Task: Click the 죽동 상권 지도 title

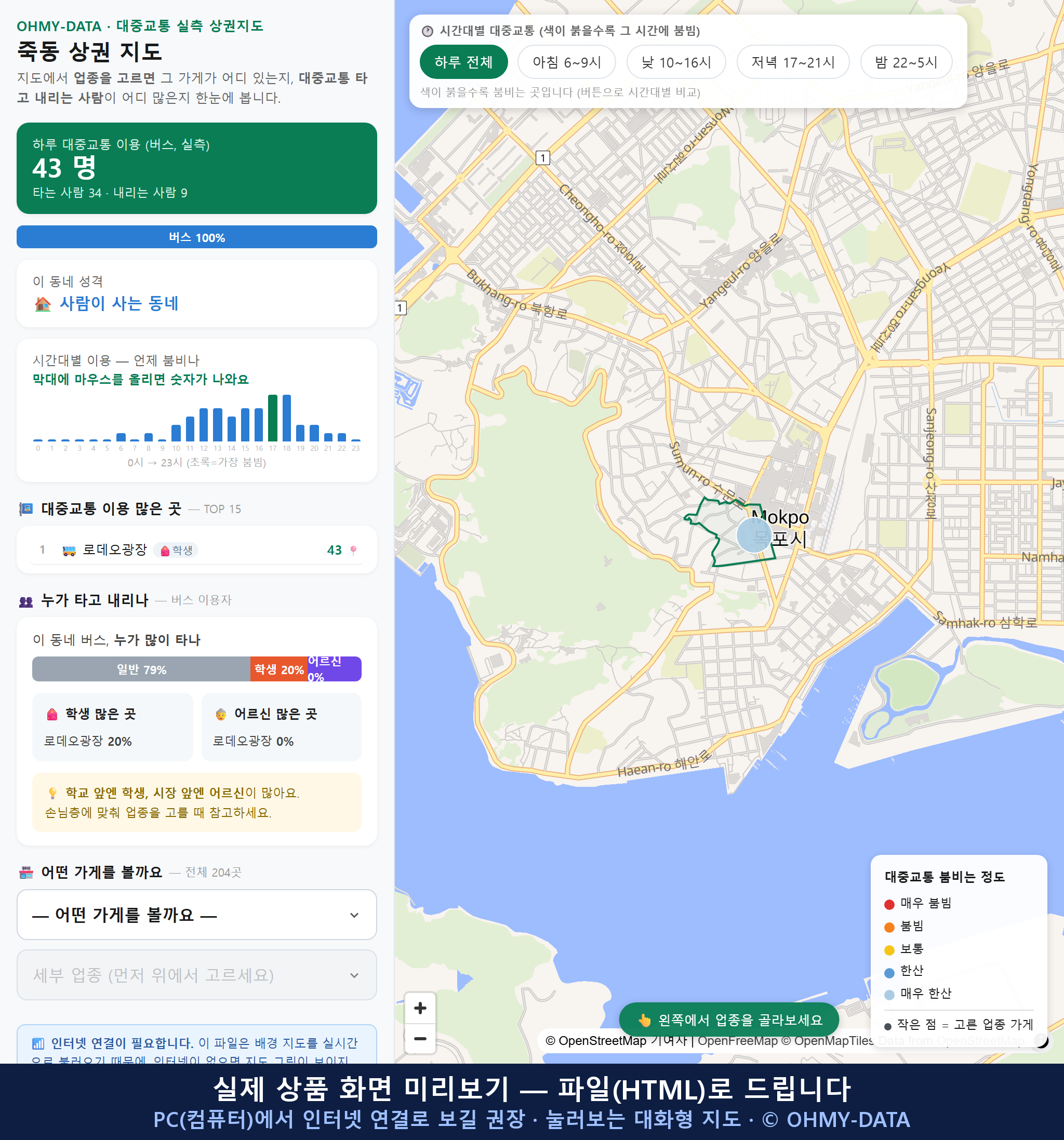Action: [x=89, y=51]
